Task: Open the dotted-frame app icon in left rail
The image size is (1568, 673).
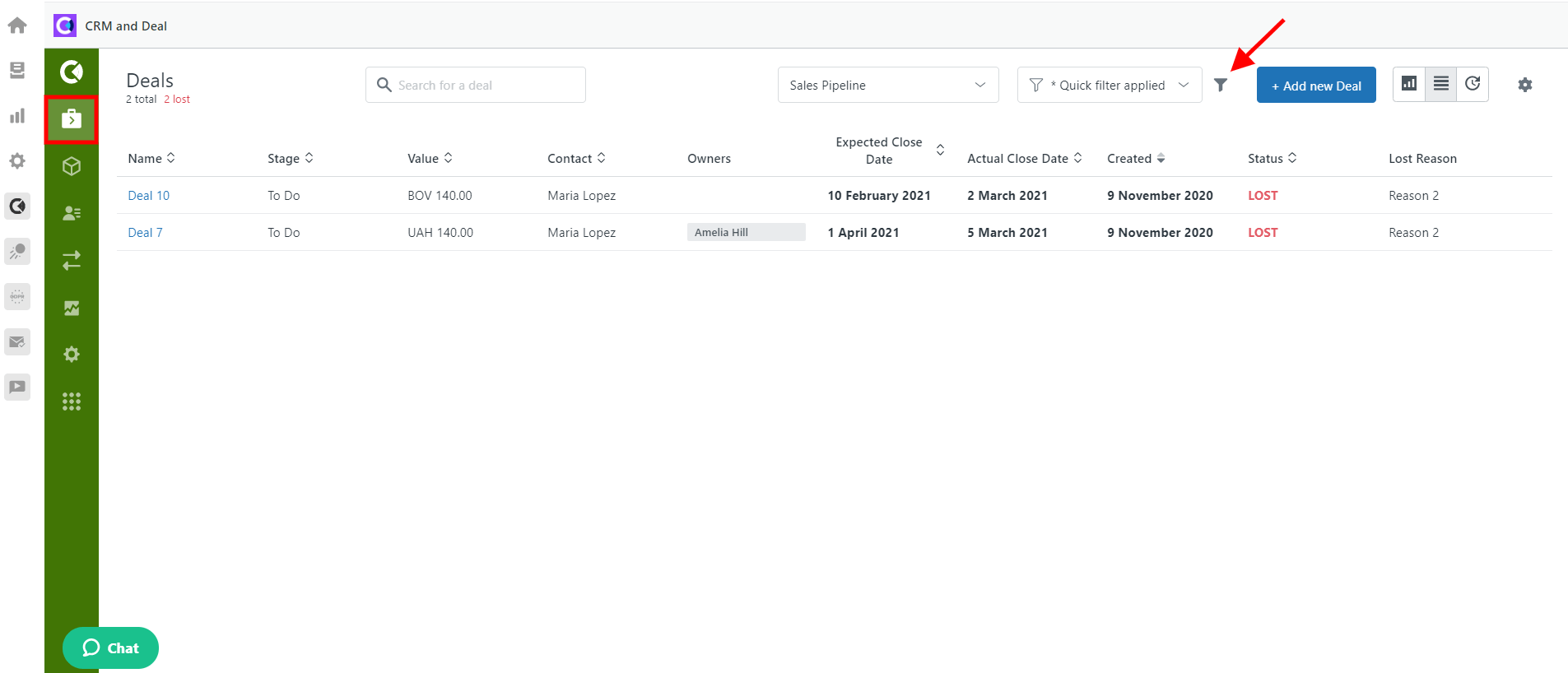Action: [x=17, y=296]
